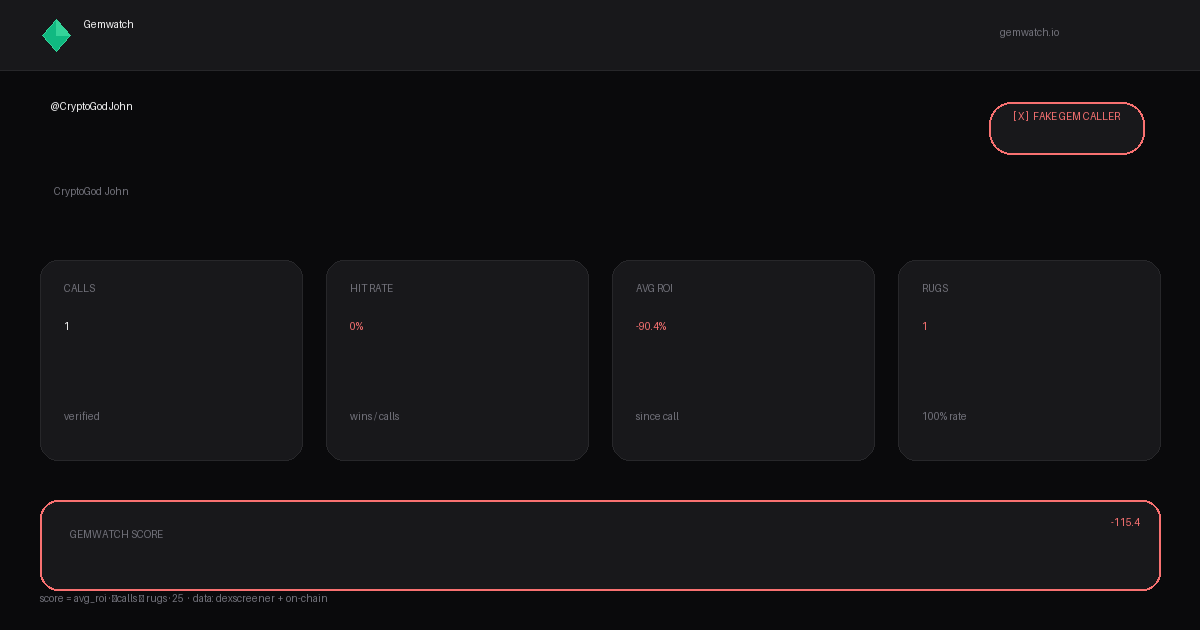Viewport: 1200px width, 630px height.
Task: Click the 0% hit rate value
Action: coord(357,327)
